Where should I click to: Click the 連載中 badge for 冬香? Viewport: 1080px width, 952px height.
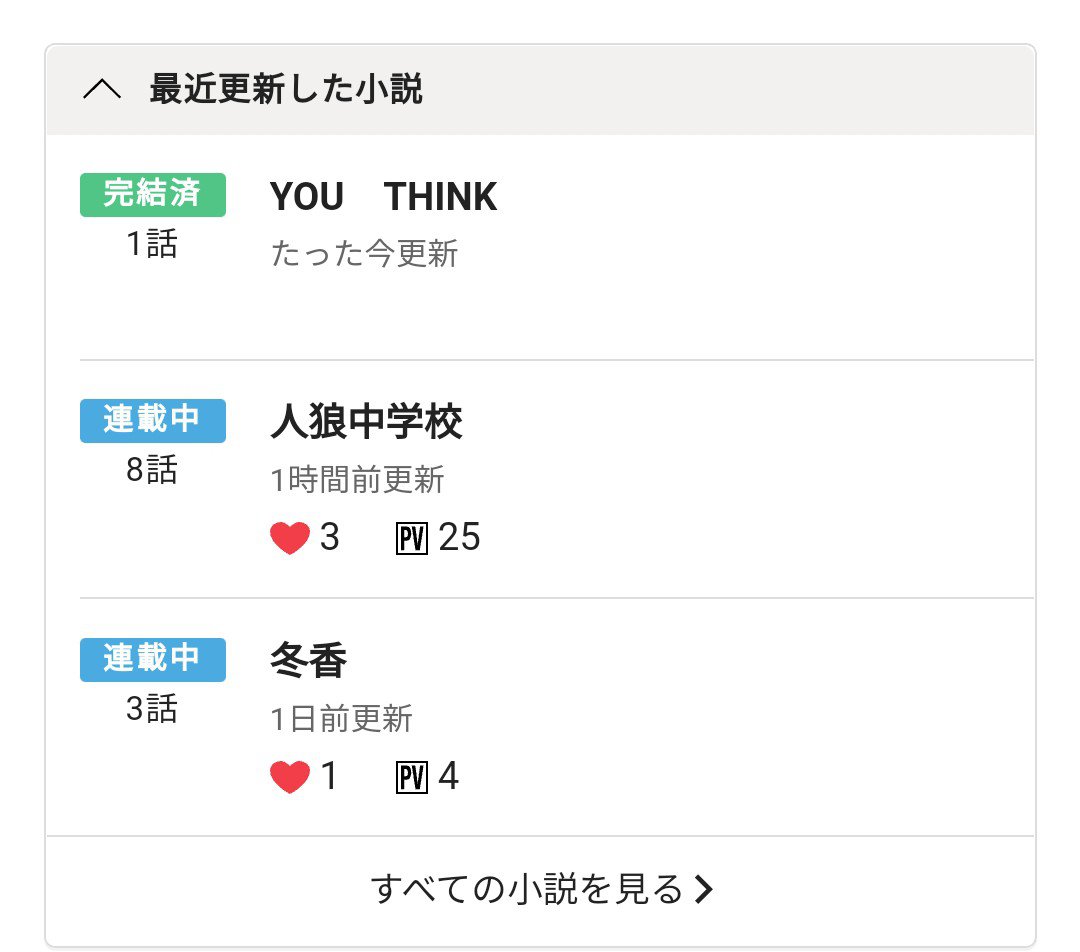(x=153, y=659)
